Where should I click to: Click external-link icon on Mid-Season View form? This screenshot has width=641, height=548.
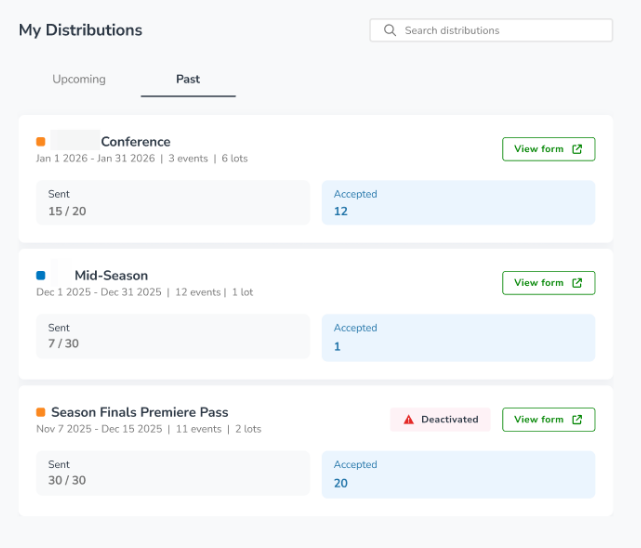577,283
